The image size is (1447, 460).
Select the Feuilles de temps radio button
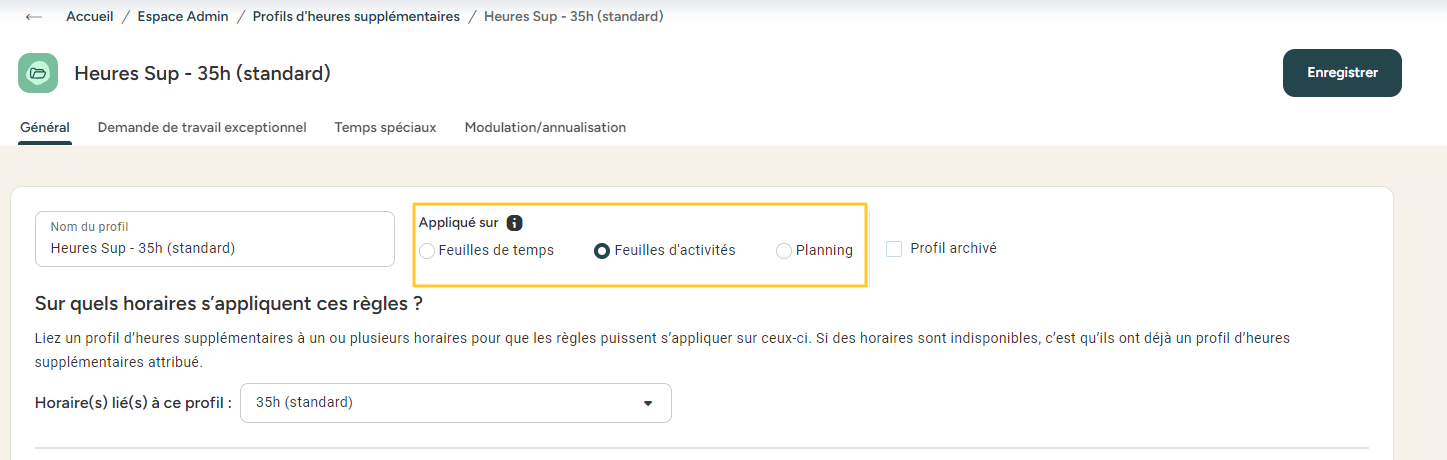coord(427,251)
